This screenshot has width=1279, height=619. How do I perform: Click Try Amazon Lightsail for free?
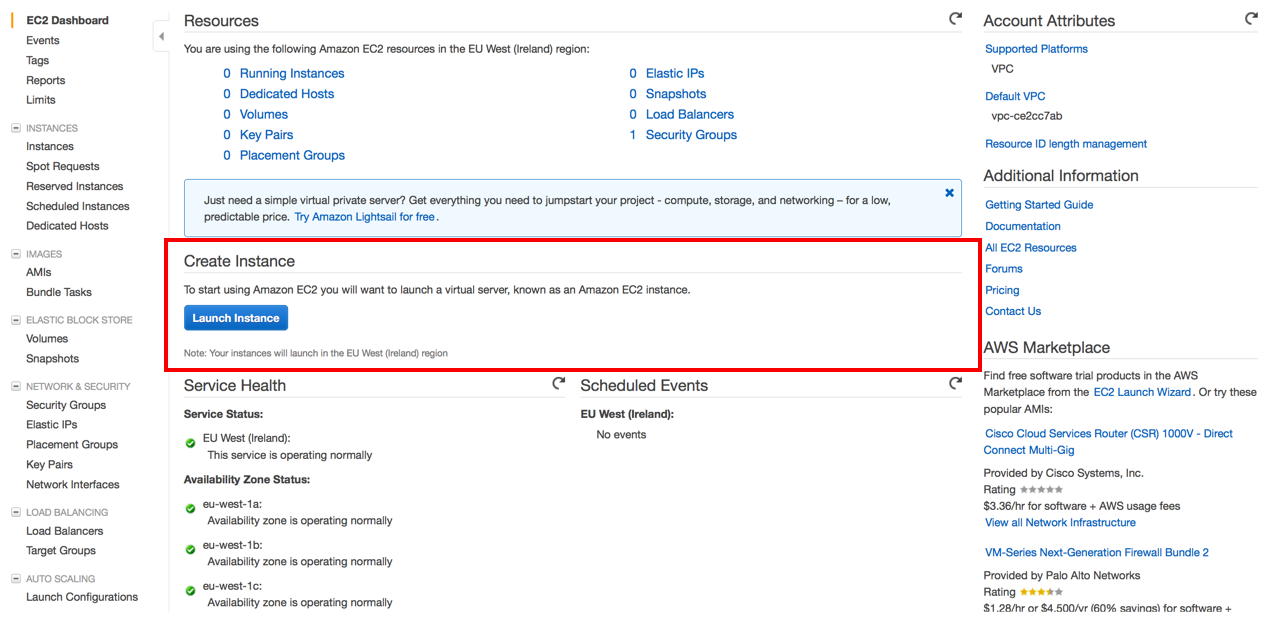(365, 216)
